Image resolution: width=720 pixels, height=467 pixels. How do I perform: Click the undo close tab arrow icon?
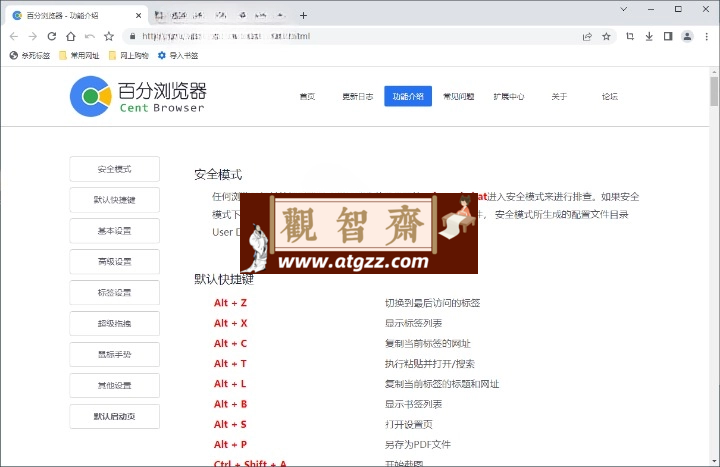click(x=90, y=36)
